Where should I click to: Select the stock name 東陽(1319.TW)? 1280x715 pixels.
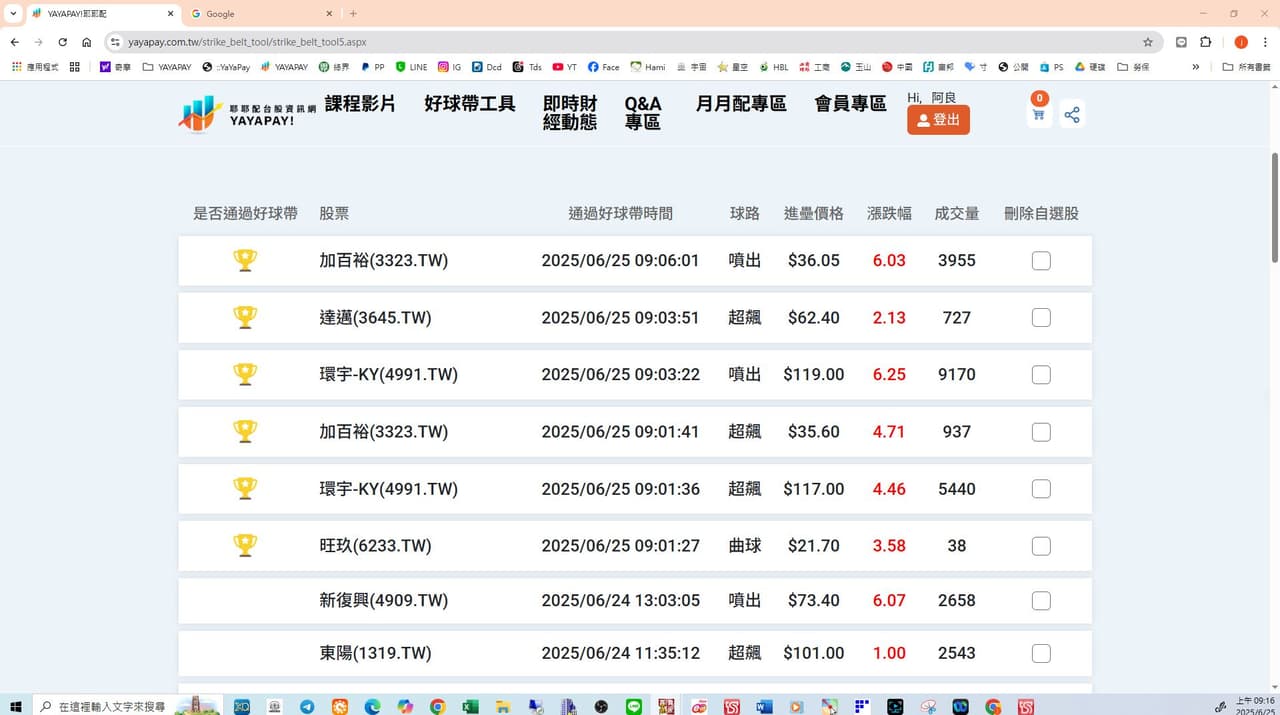[x=375, y=653]
